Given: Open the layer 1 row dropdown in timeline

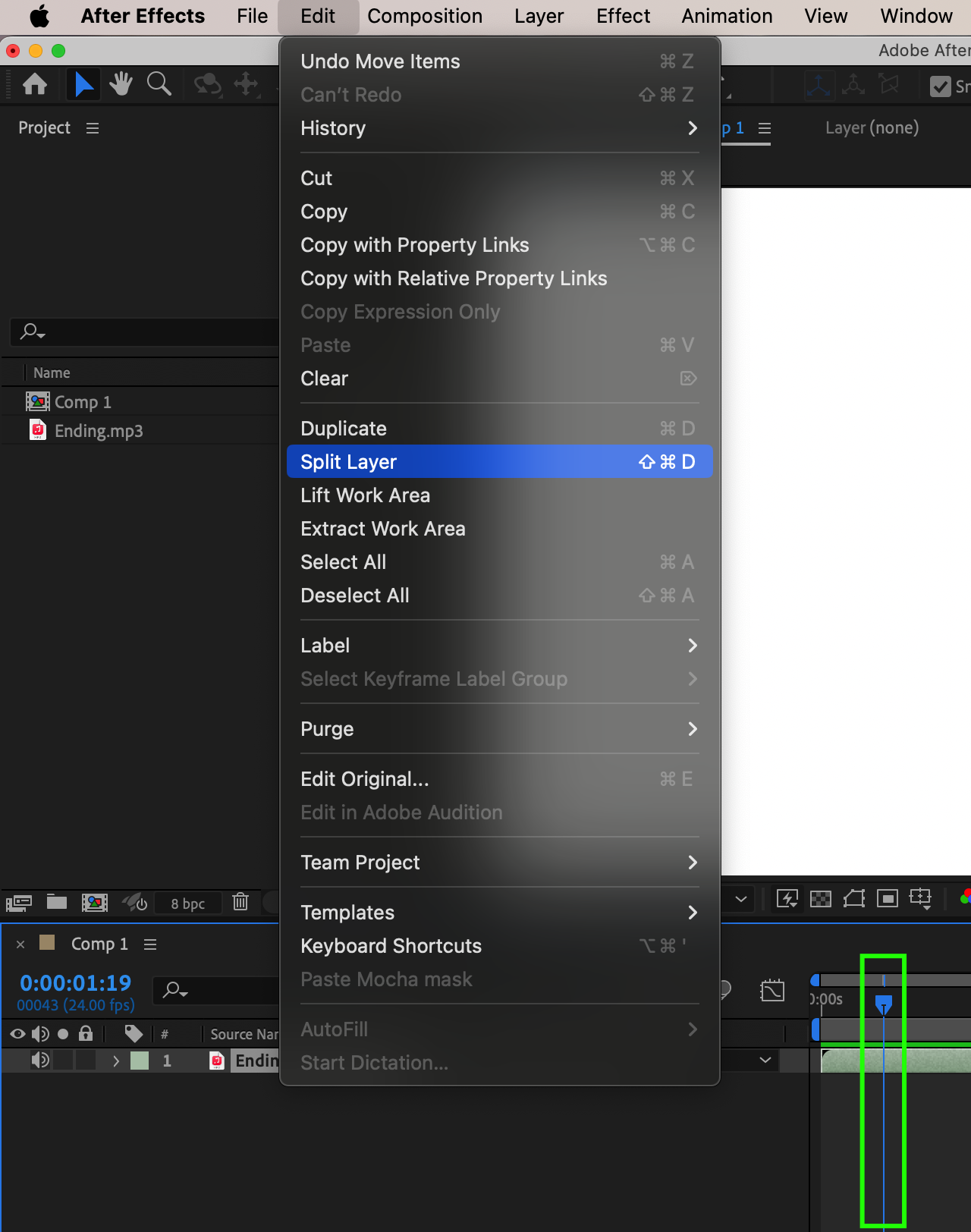Looking at the screenshot, I should click(x=765, y=1060).
